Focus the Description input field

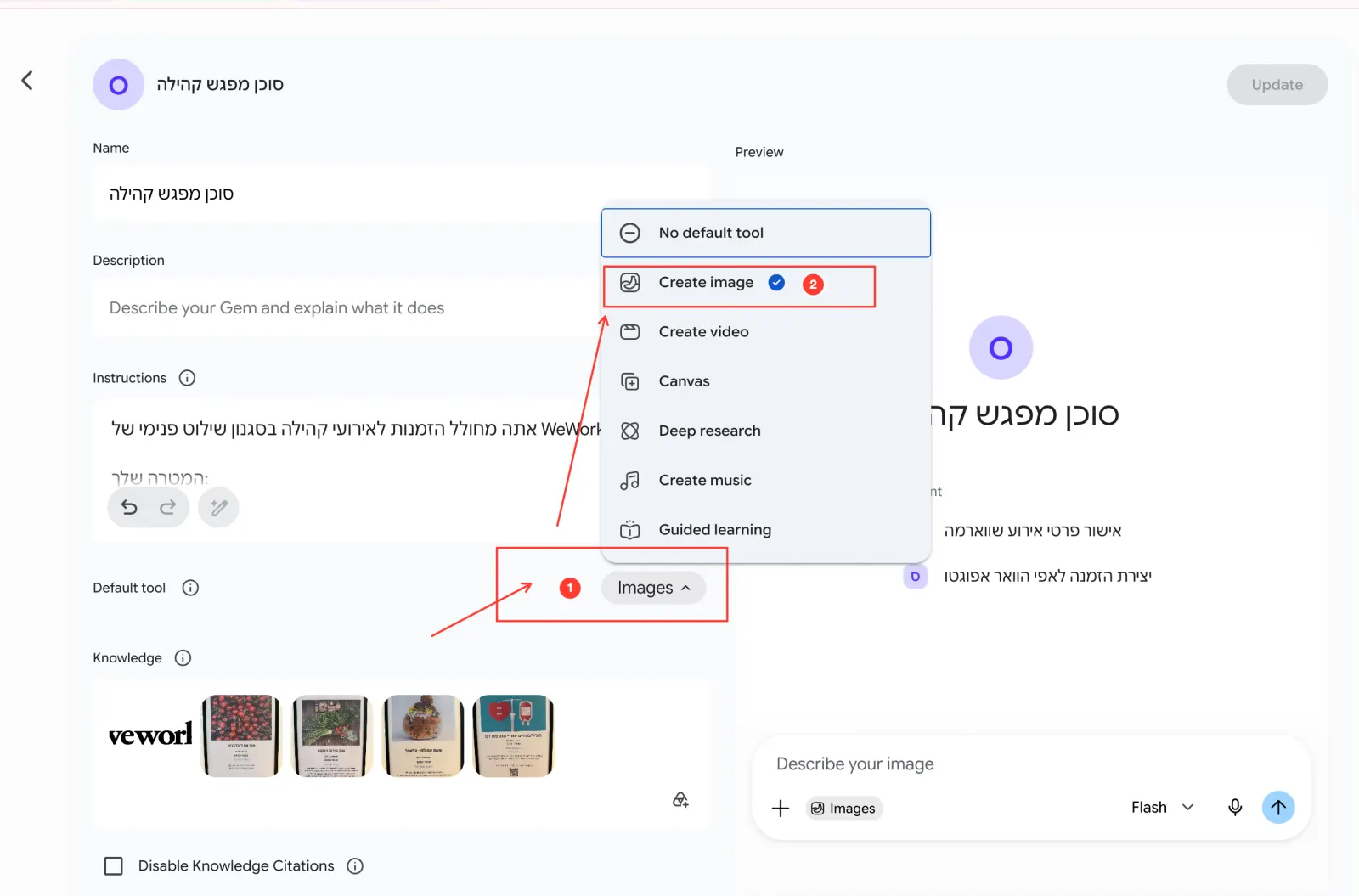point(348,307)
